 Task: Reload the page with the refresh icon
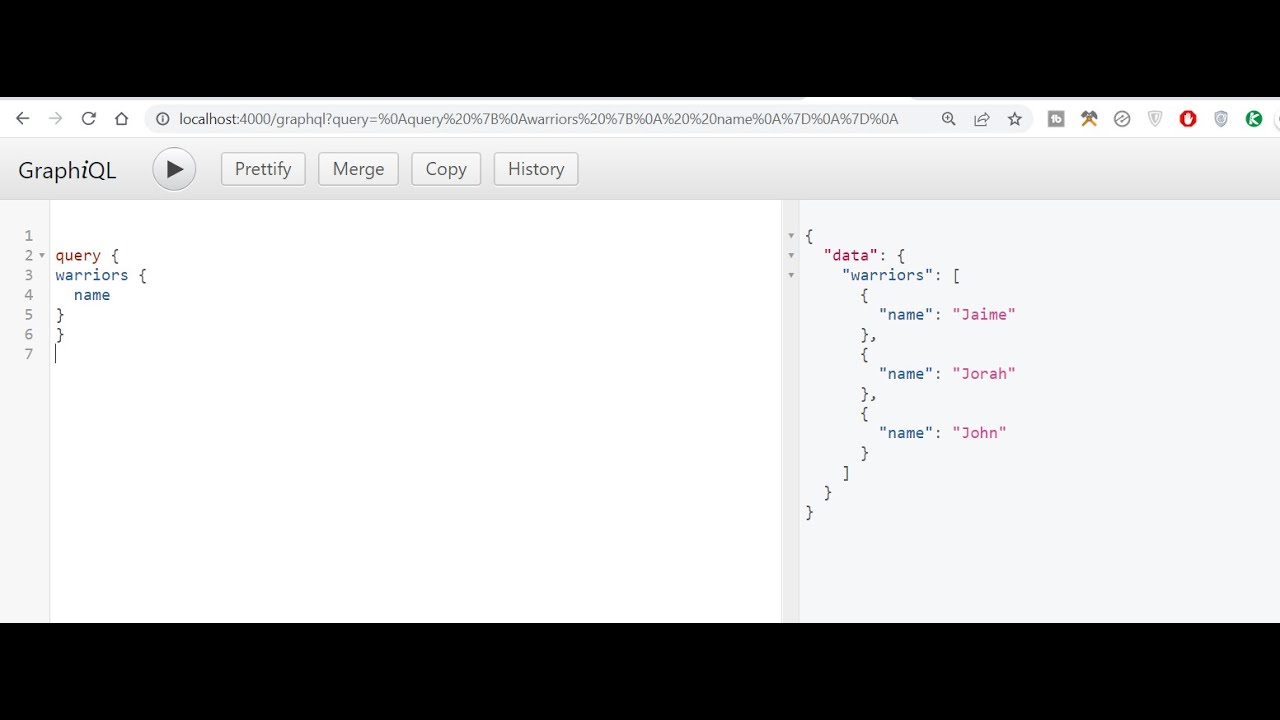(x=89, y=119)
